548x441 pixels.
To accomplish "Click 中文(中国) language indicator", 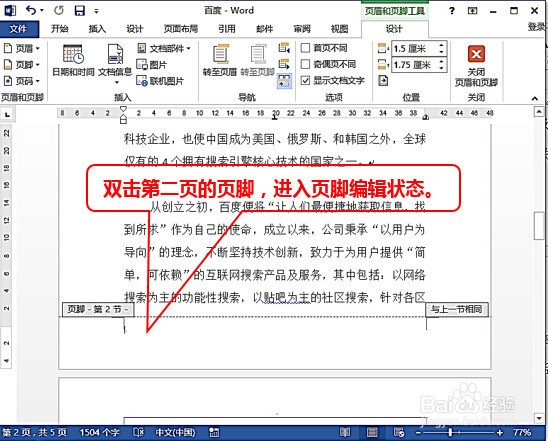I will (x=175, y=433).
